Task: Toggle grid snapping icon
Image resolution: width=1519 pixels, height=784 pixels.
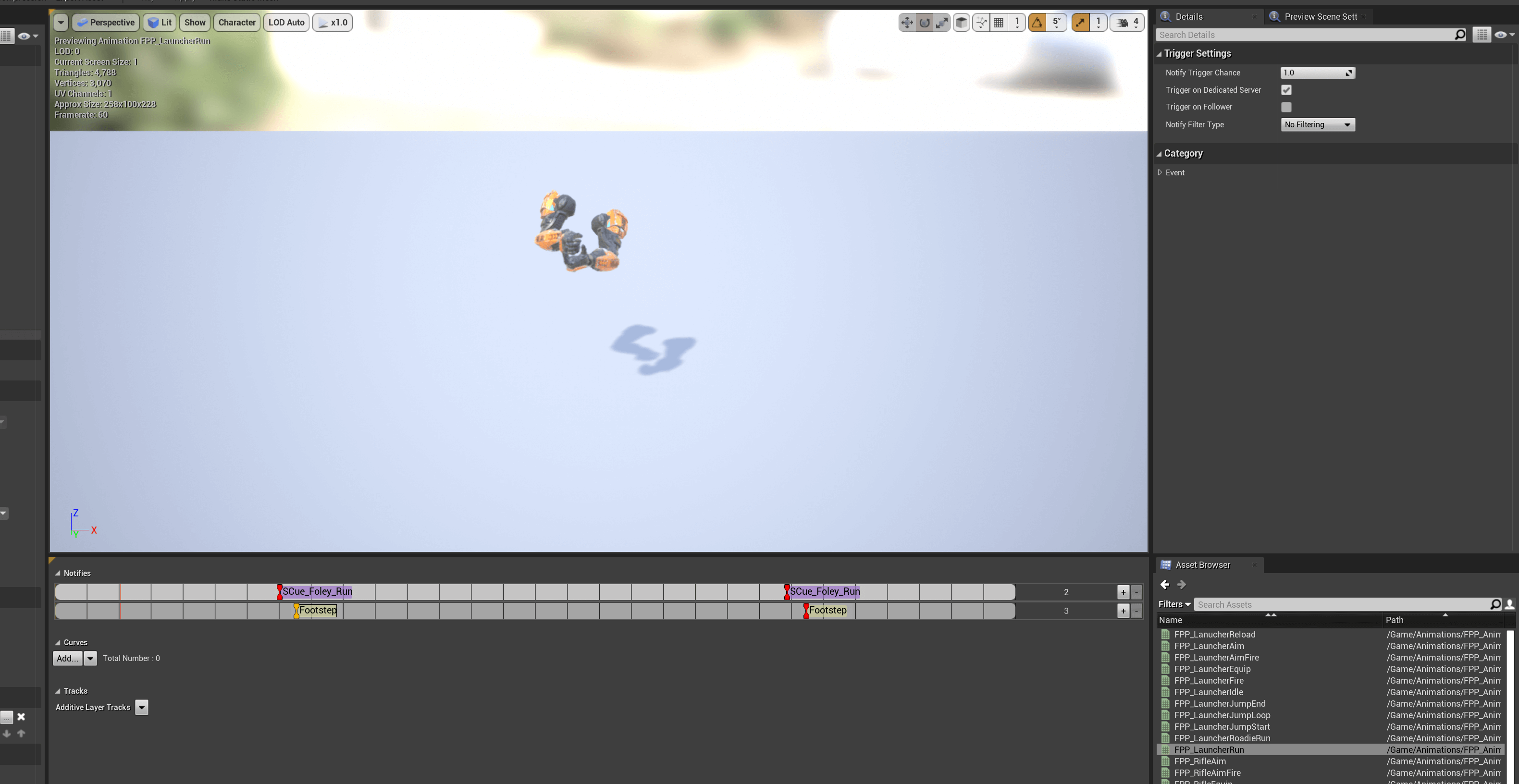Action: coord(999,23)
